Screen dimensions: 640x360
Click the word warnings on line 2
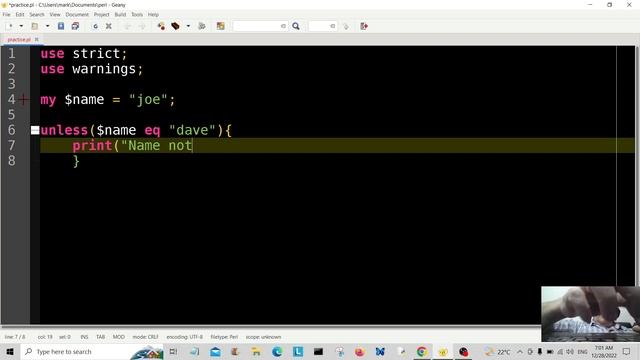click(x=104, y=69)
